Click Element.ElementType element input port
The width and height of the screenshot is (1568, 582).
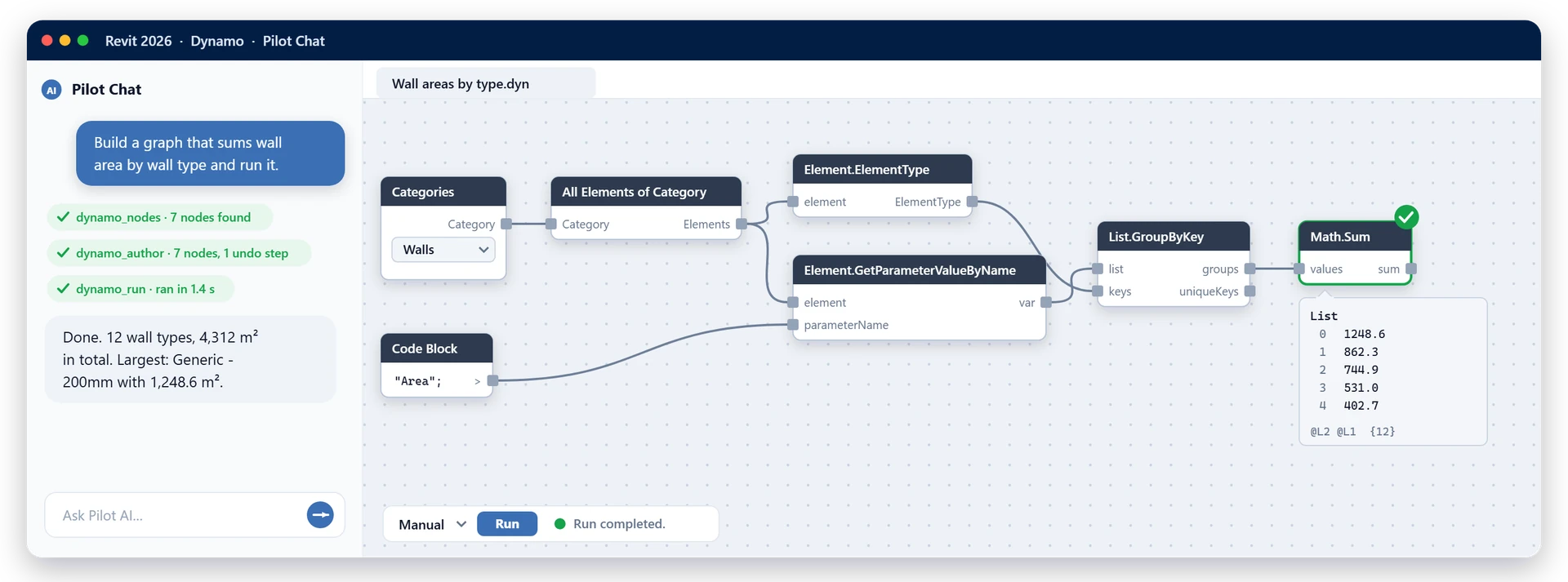pyautogui.click(x=793, y=202)
